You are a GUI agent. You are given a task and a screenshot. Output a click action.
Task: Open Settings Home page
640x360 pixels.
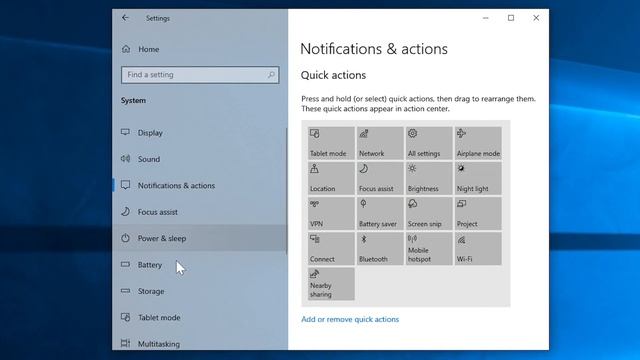(200, 49)
